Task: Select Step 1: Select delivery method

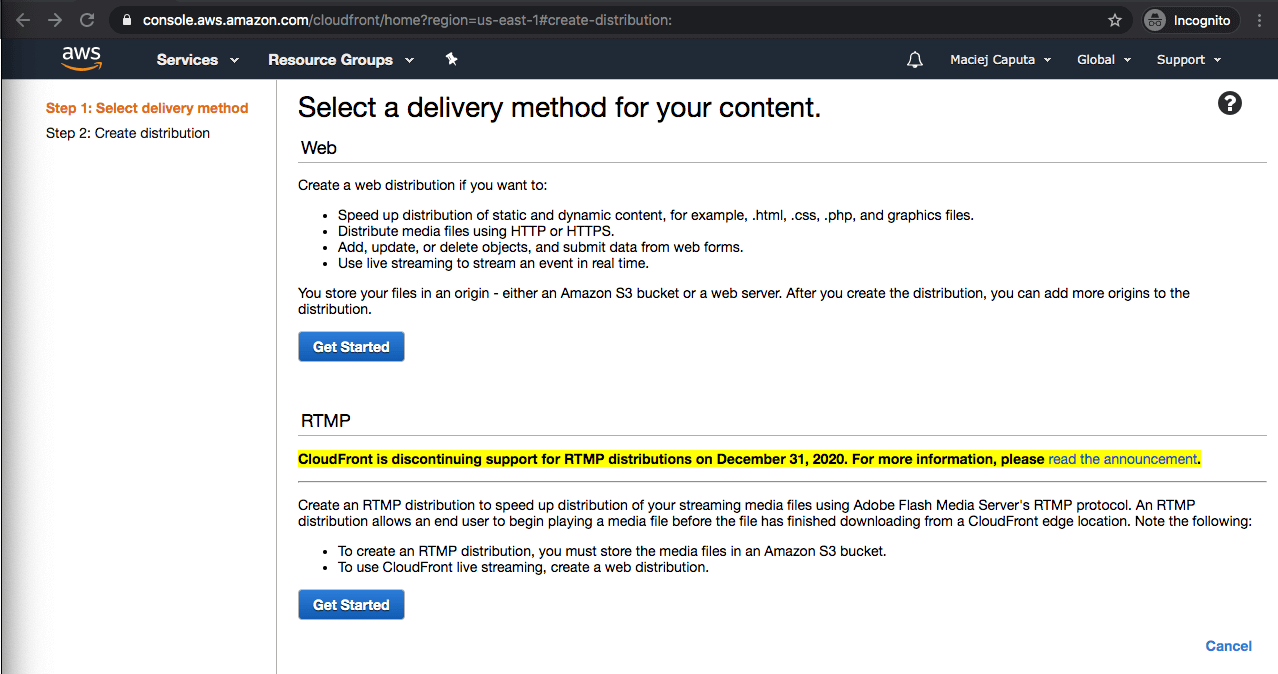Action: pos(147,108)
